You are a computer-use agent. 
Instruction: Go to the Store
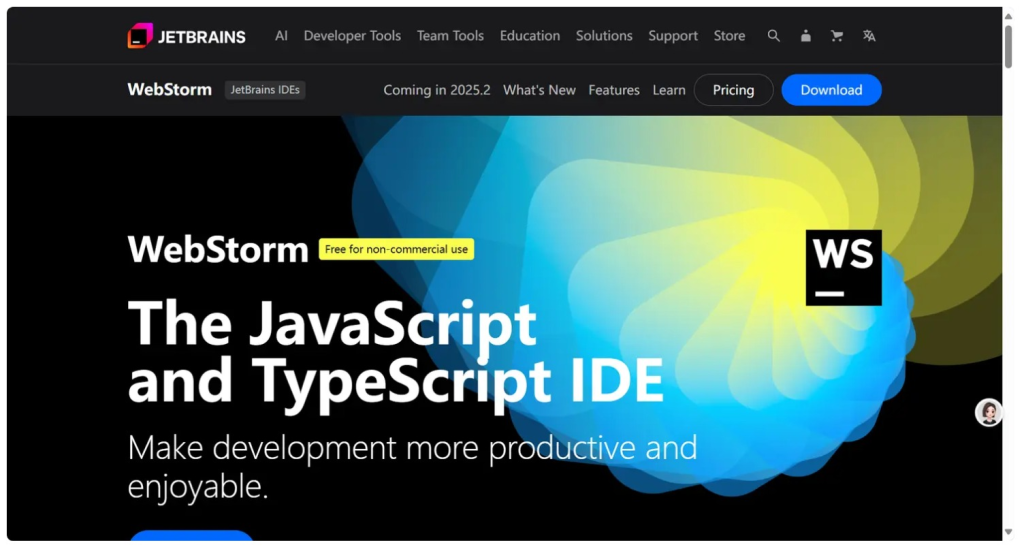click(x=729, y=36)
